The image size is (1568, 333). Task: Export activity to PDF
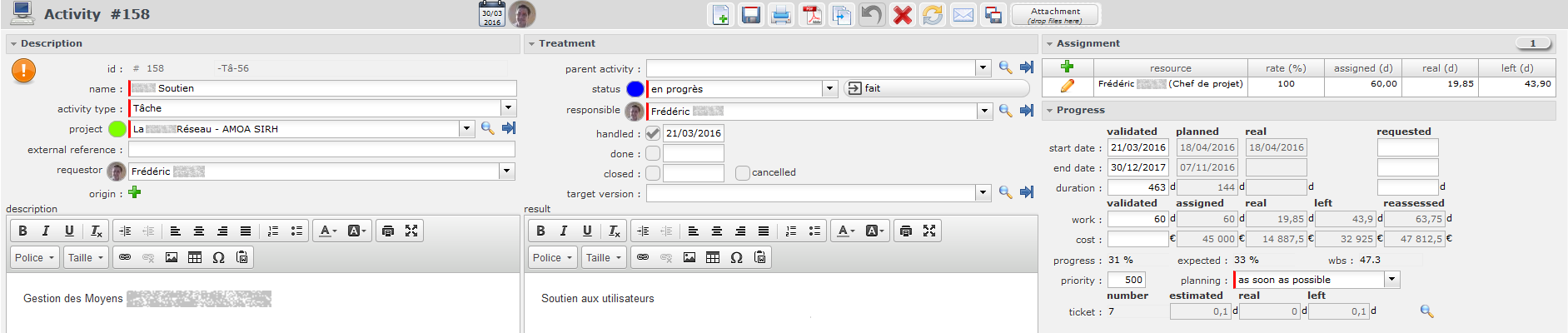point(812,14)
